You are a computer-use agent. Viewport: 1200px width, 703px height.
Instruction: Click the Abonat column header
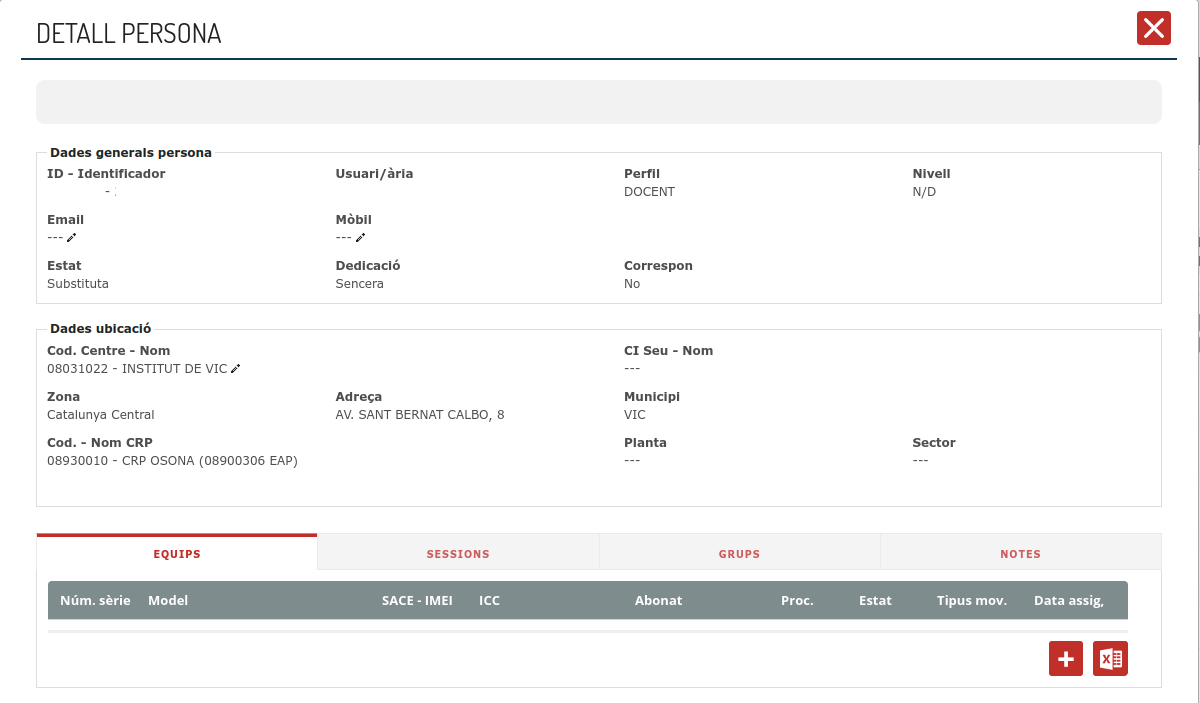pos(658,601)
